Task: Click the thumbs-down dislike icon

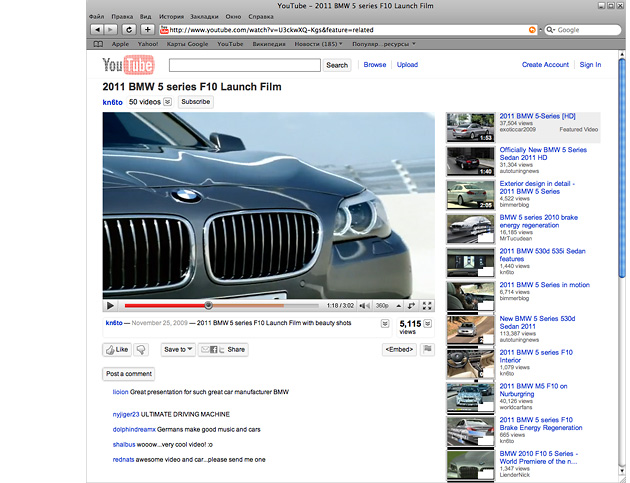Action: point(142,349)
